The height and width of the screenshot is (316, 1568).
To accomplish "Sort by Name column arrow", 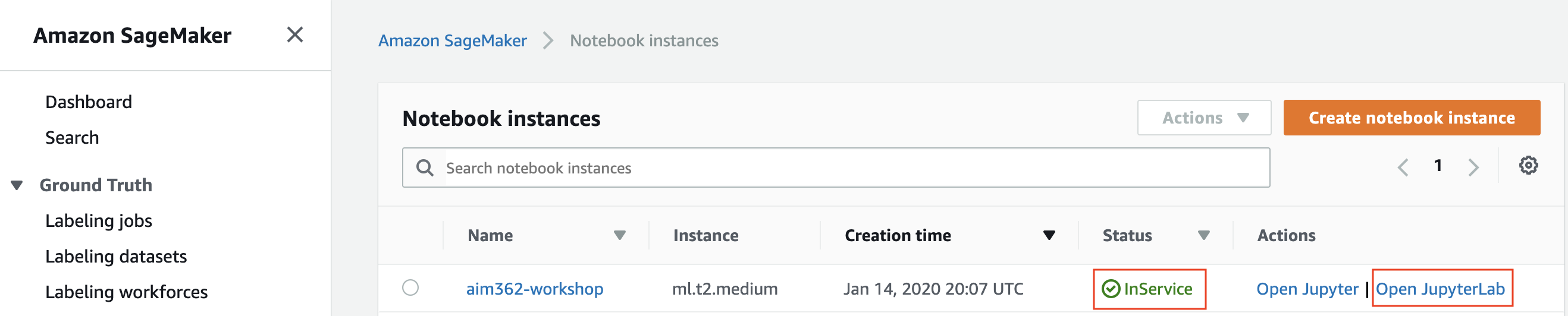I will click(620, 235).
